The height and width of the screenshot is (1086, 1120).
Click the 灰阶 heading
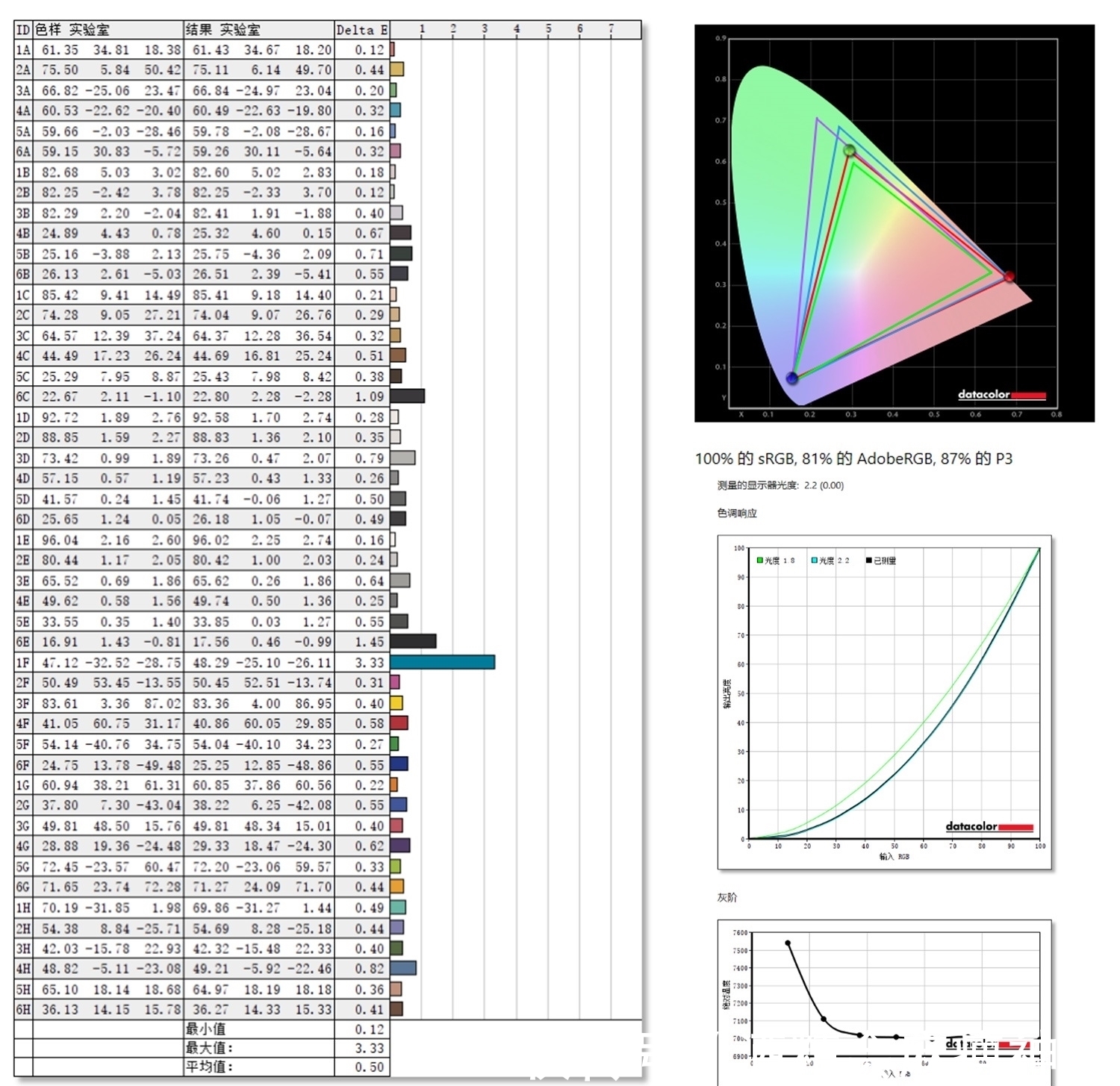tap(727, 898)
